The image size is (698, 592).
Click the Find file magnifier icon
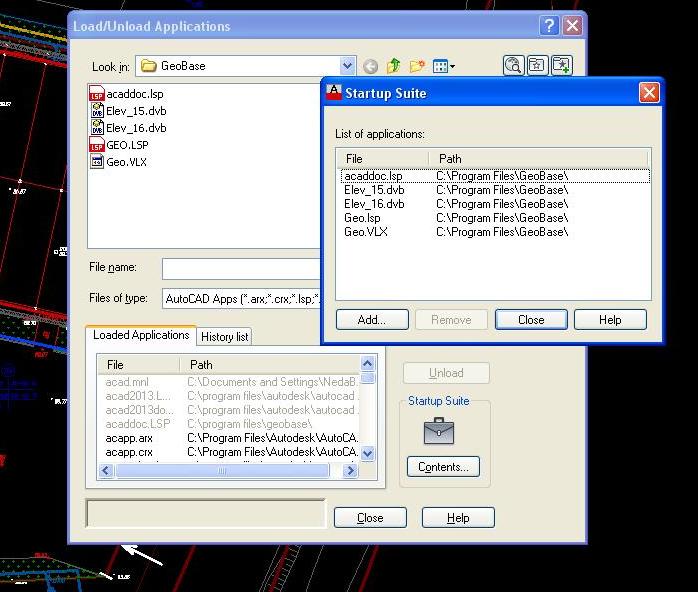pos(513,65)
